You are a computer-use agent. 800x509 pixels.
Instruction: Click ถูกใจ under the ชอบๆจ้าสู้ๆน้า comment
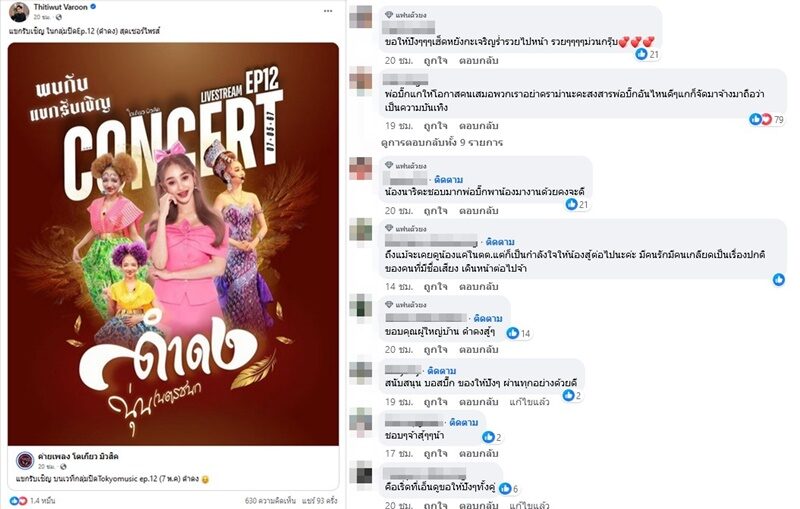click(435, 453)
